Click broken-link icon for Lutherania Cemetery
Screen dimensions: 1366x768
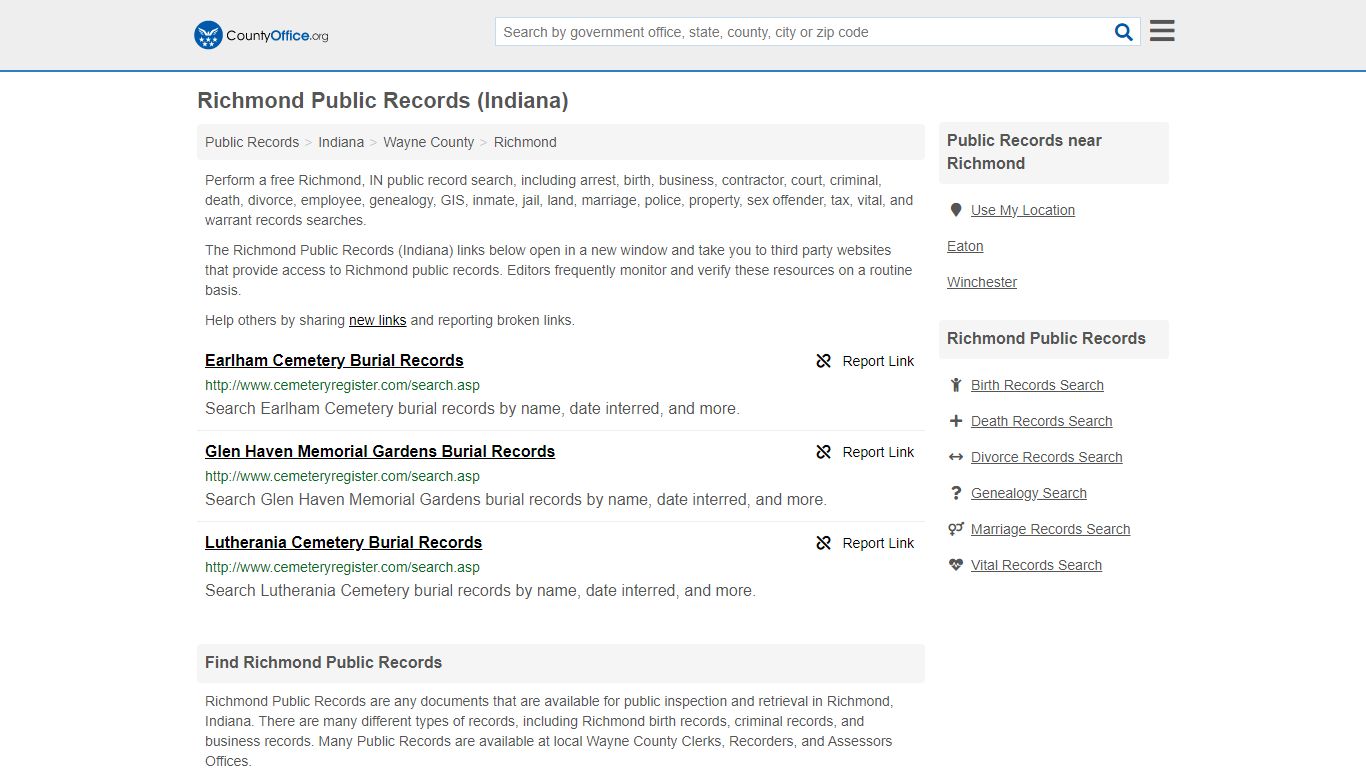pyautogui.click(x=823, y=543)
